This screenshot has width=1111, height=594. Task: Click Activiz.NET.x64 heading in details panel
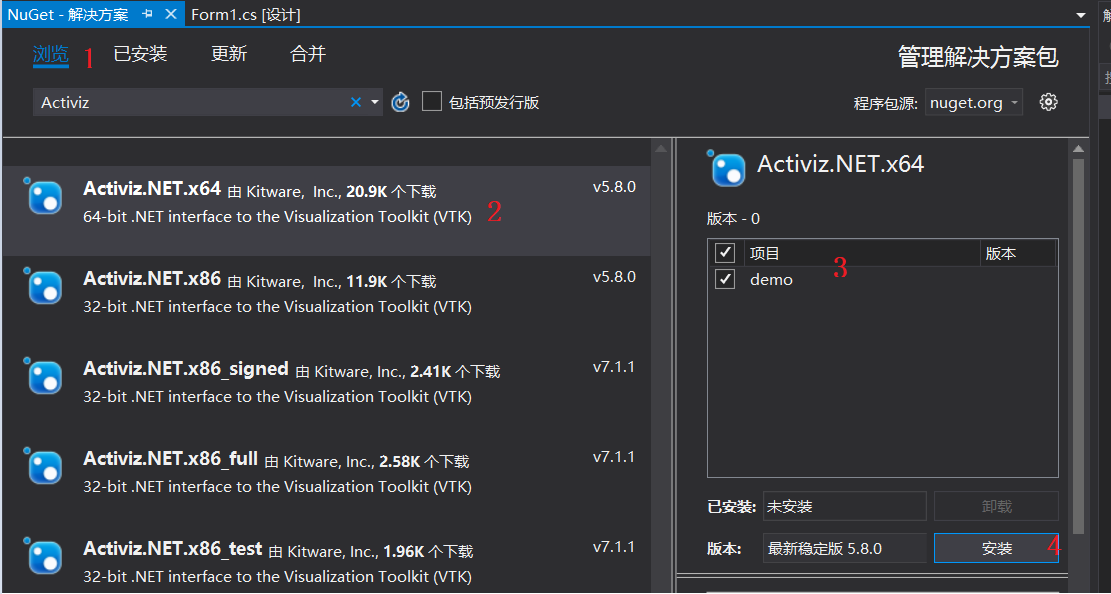pyautogui.click(x=840, y=164)
